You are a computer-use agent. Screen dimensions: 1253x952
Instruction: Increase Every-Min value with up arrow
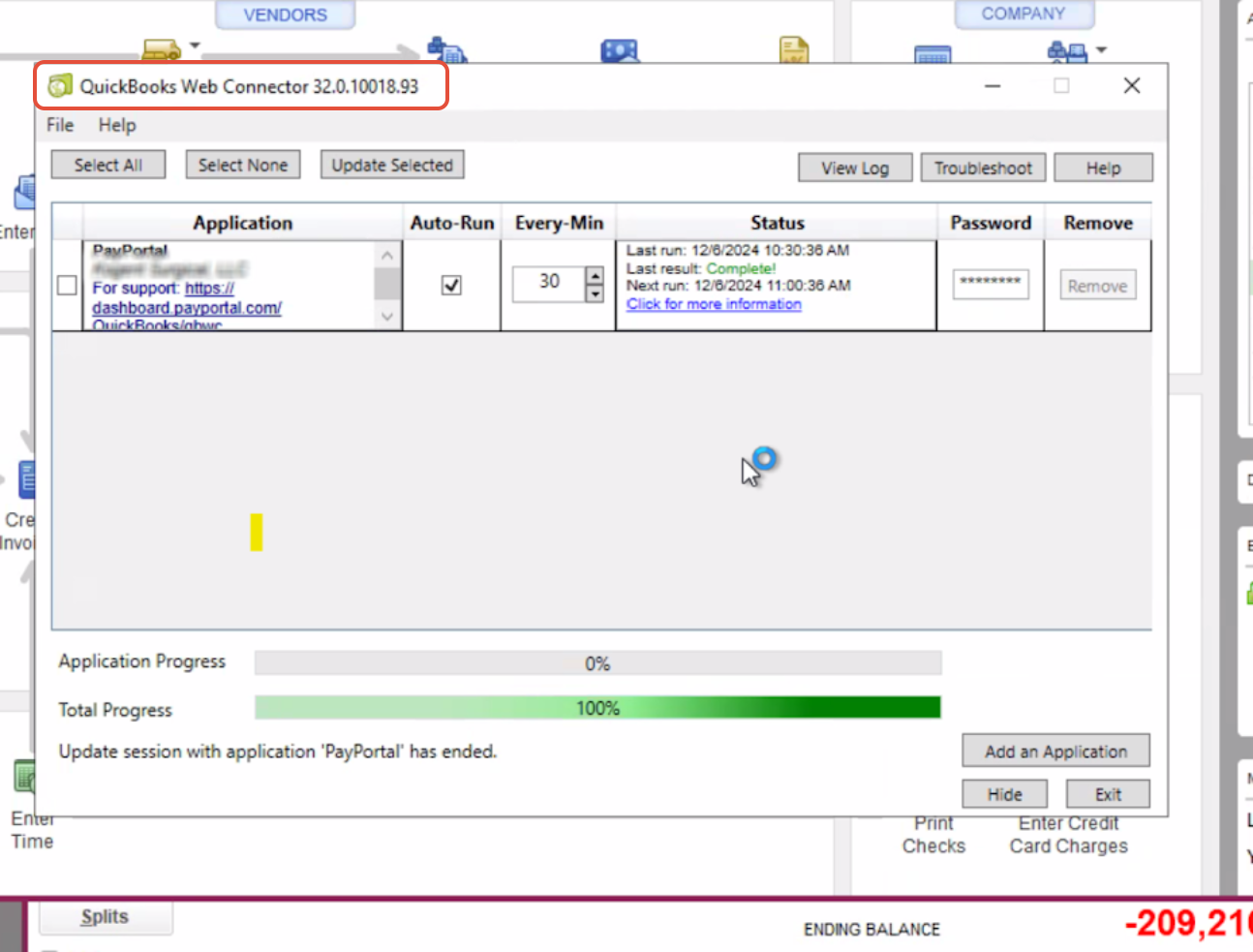(595, 276)
